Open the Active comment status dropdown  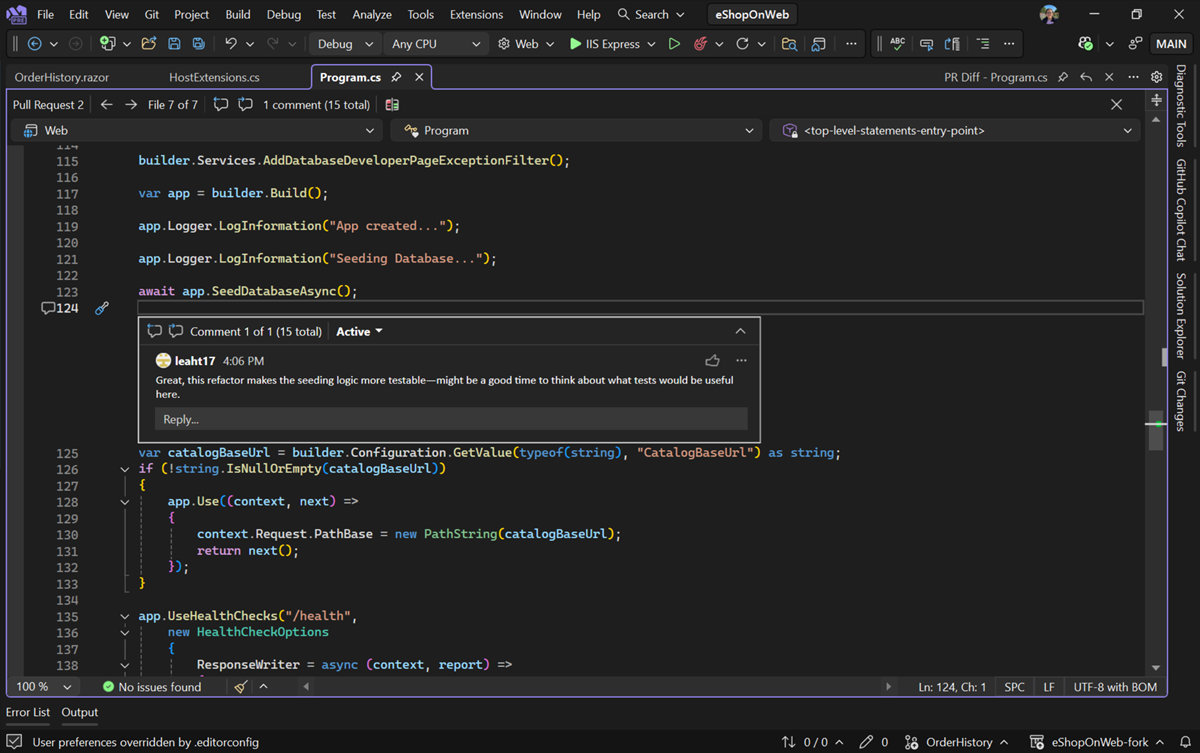point(358,331)
